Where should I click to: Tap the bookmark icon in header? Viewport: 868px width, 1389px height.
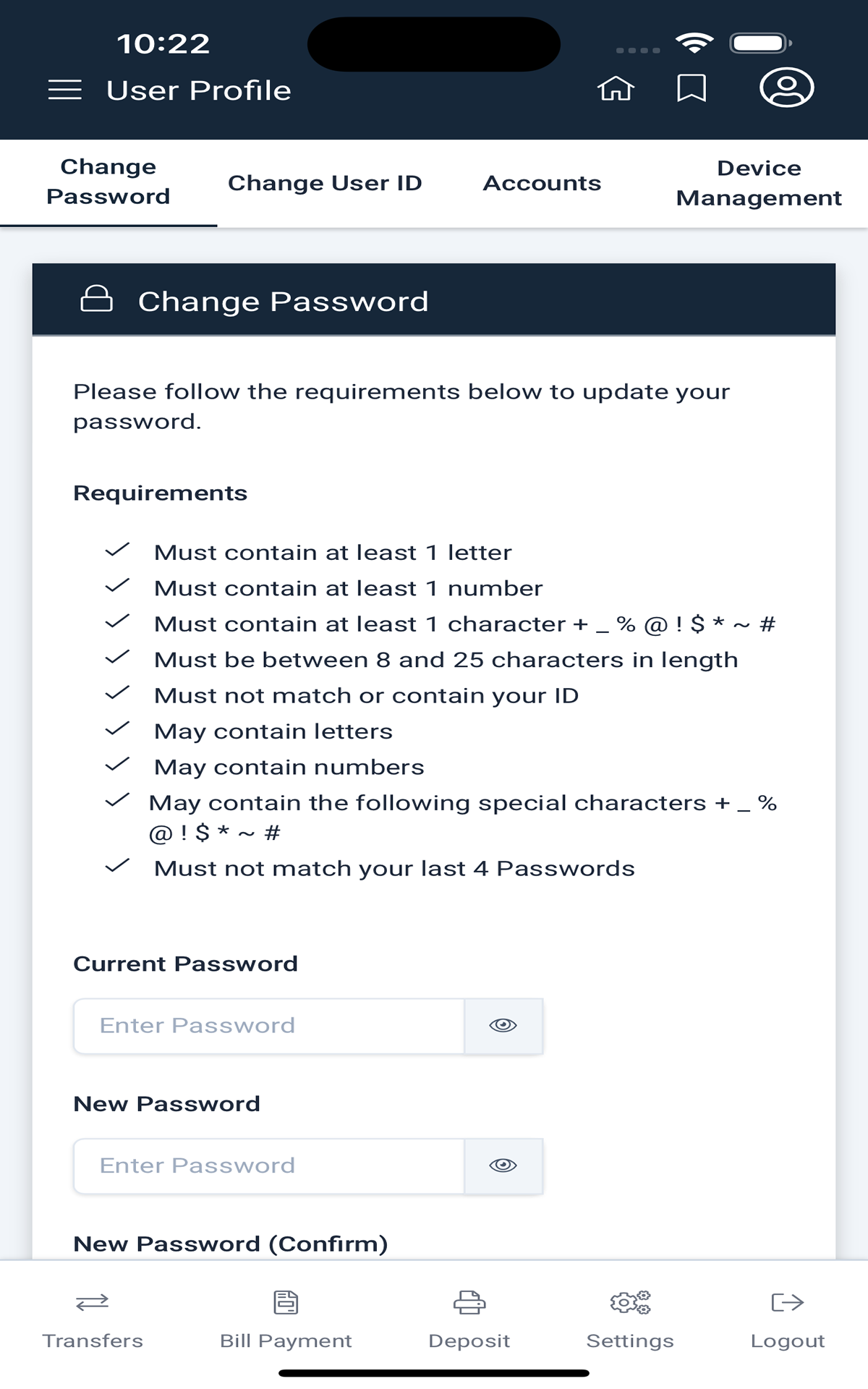692,88
